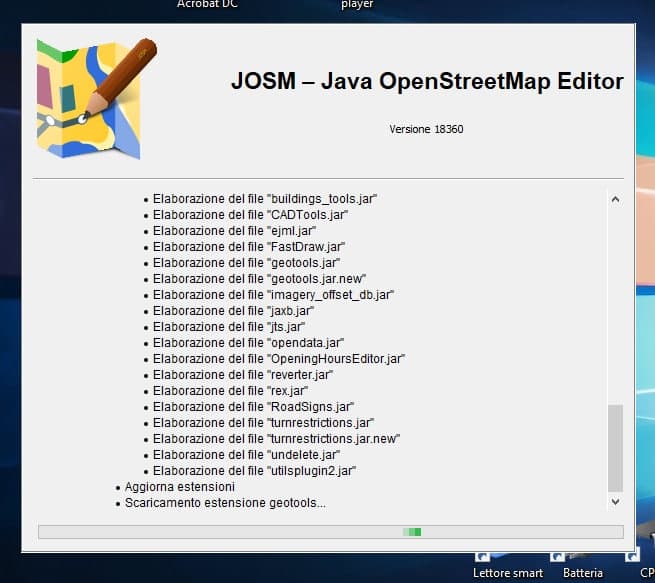Click the JOSM – Java OpenStreetMap Editor title
This screenshot has height=583, width=655.
[x=426, y=82]
